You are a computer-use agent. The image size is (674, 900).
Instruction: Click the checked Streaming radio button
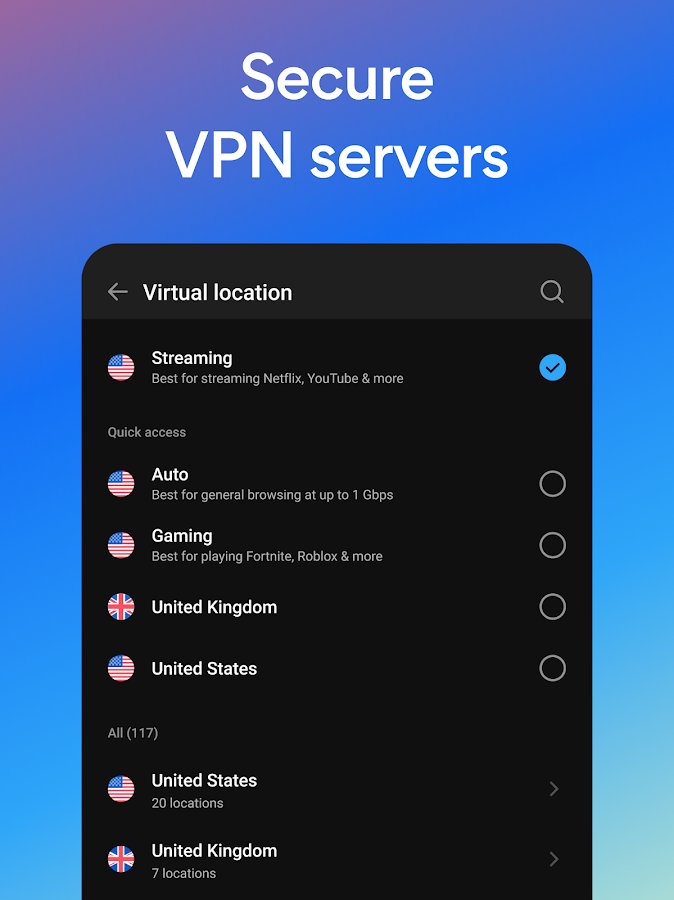pyautogui.click(x=552, y=367)
